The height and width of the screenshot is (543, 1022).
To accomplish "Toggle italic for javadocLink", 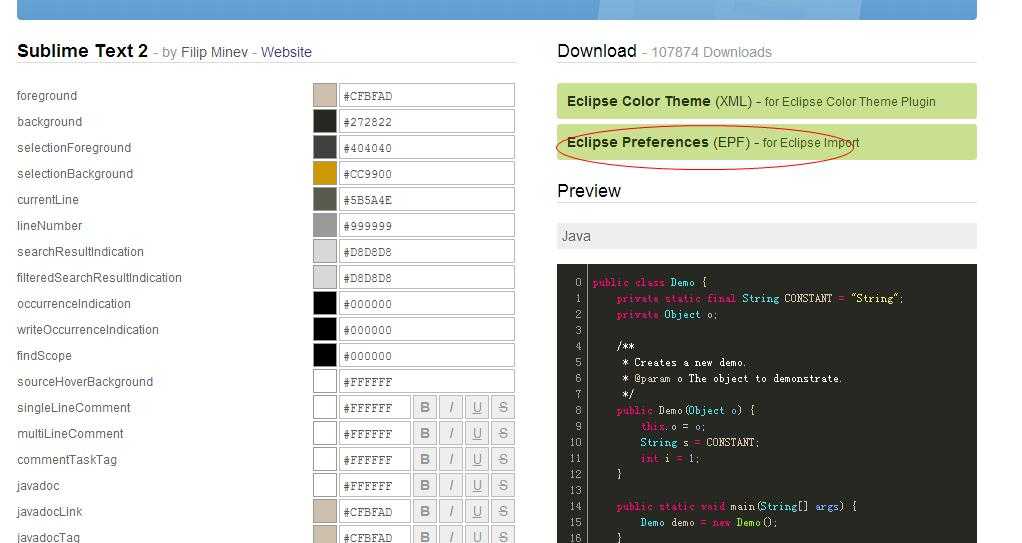I will pos(450,512).
